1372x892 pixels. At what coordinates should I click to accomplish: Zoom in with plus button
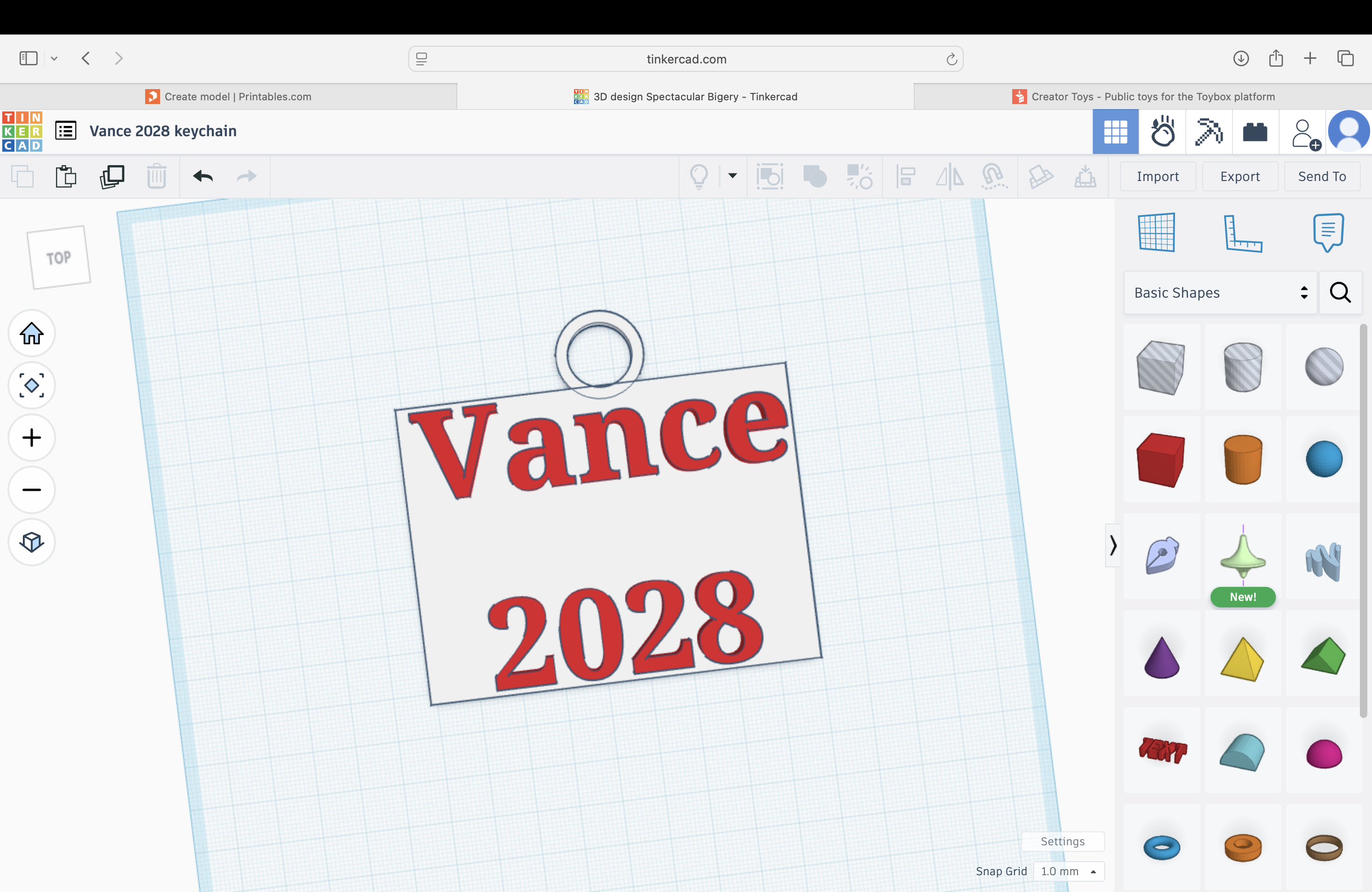tap(32, 437)
